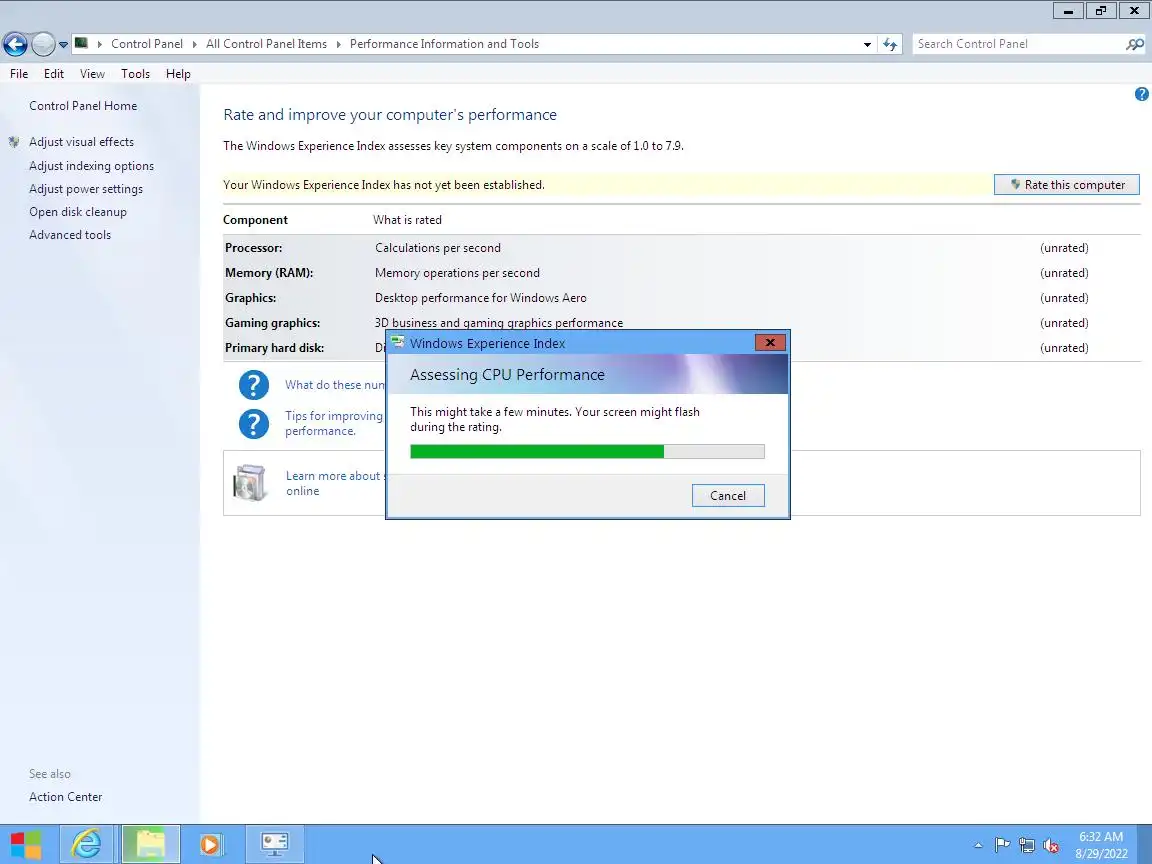The image size is (1152, 864).
Task: Refresh the page using the refresh icon
Action: point(890,44)
